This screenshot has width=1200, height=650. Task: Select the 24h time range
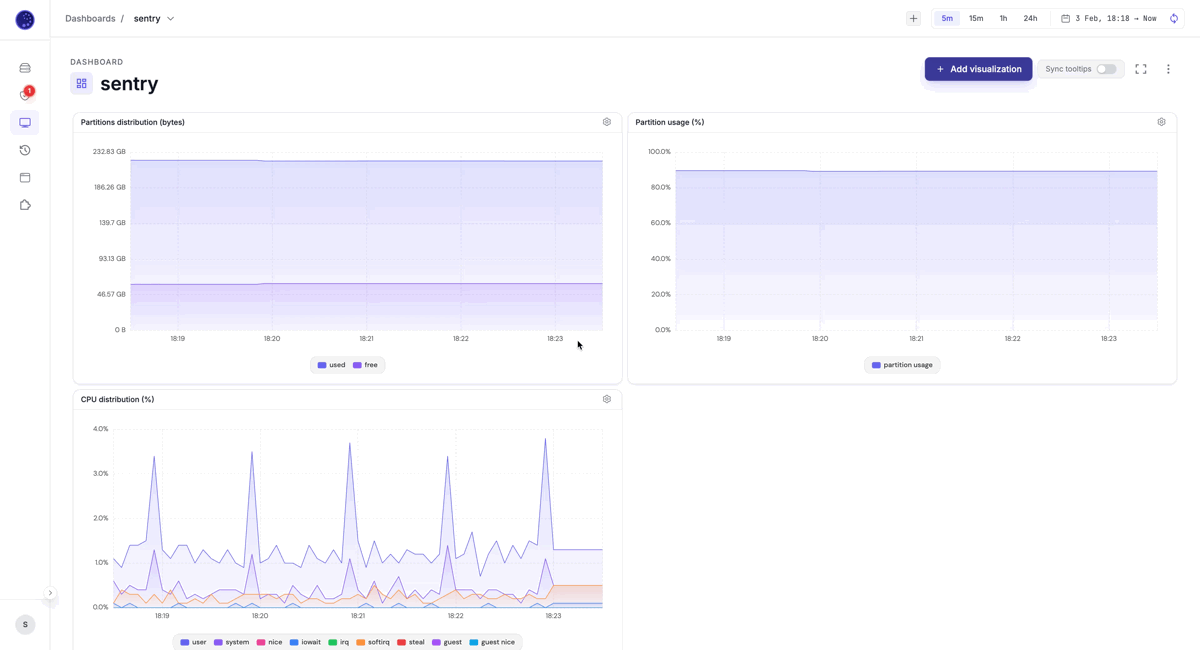[x=1030, y=18]
